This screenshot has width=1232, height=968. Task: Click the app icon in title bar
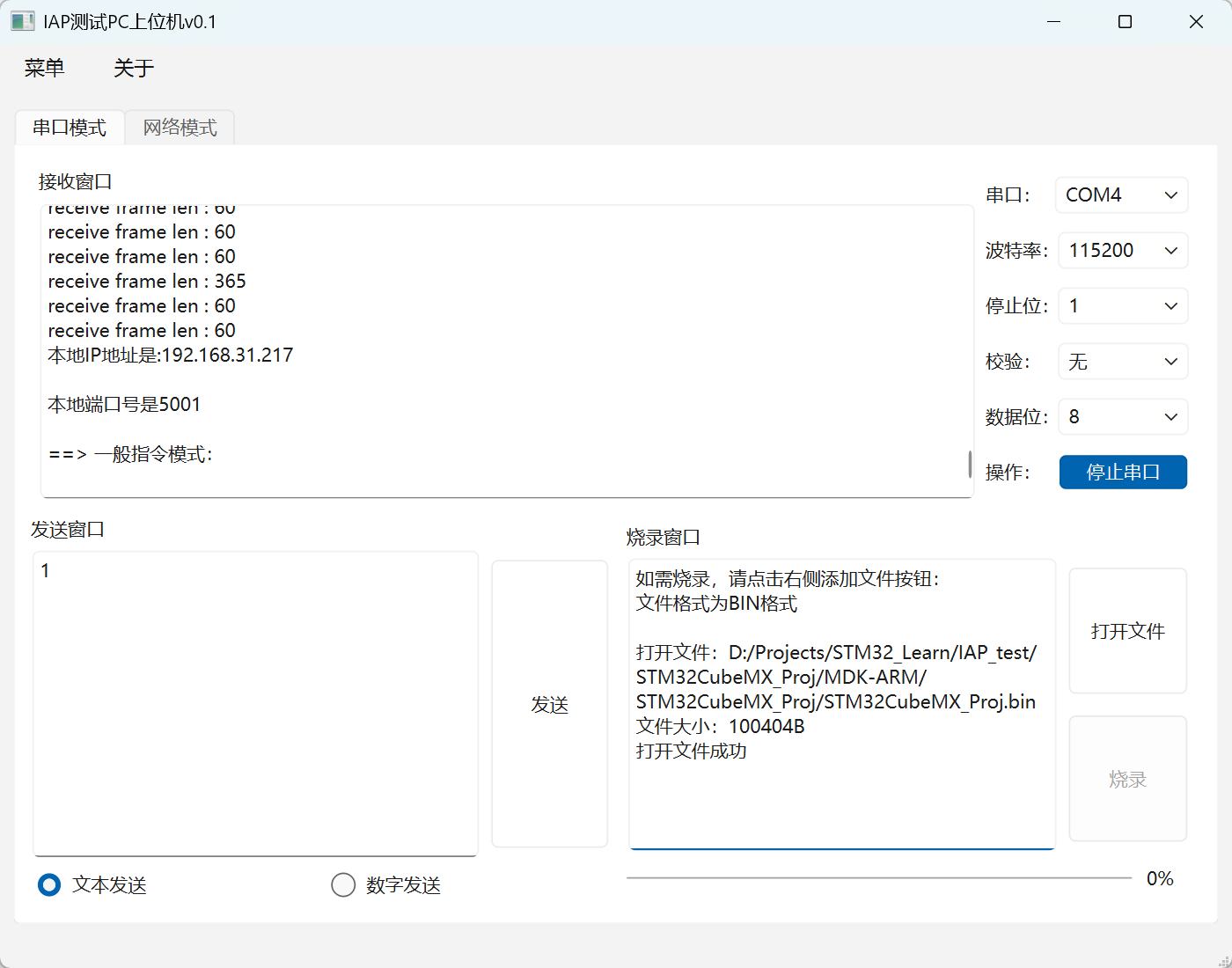23,21
